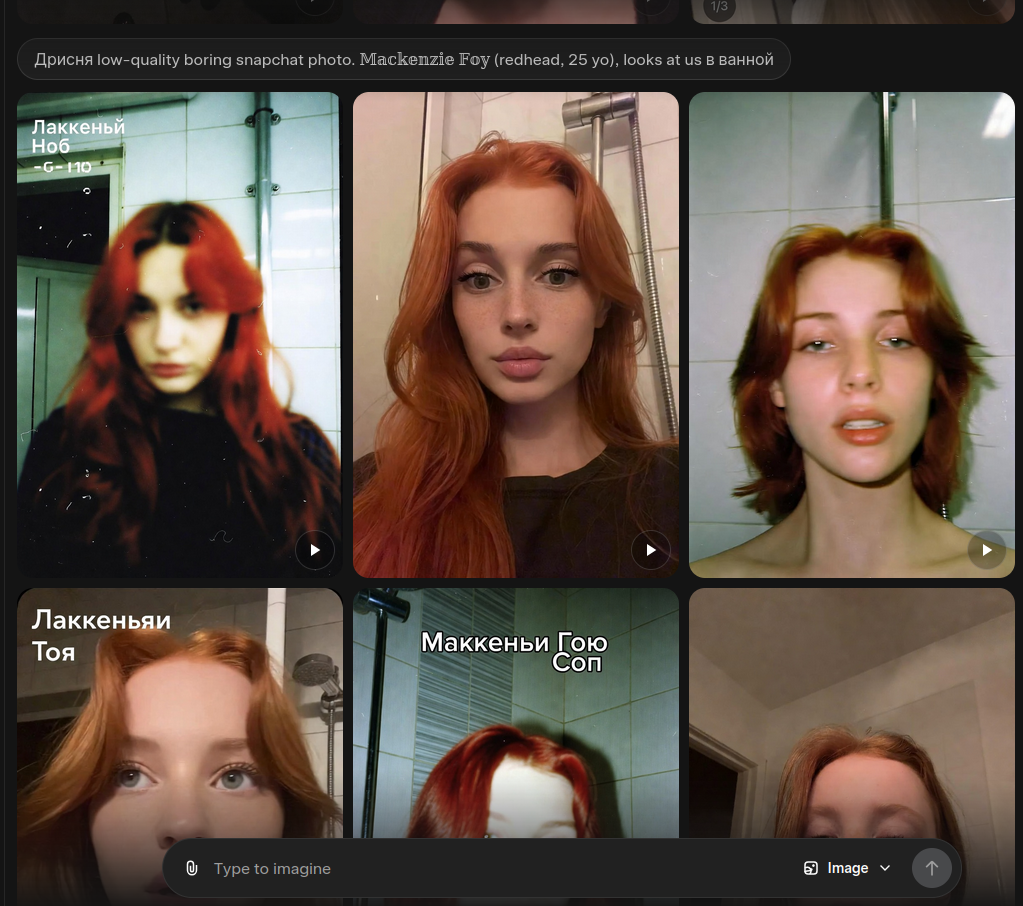Open the 'Маккеньи Гою Соп' captioned image
This screenshot has width=1023, height=906.
[x=515, y=713]
